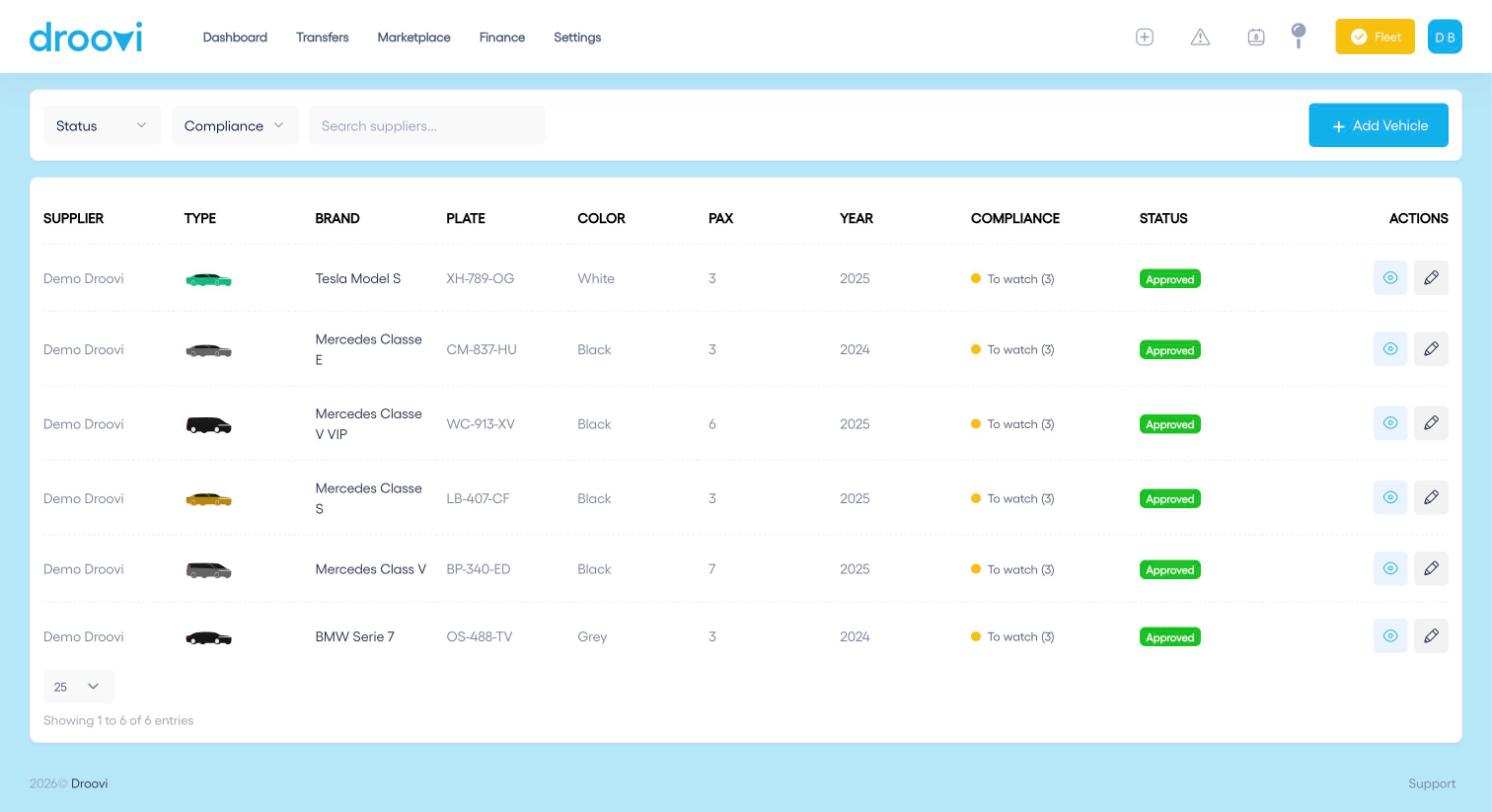Click the COMPLIANCE column header
This screenshot has height=812, width=1492.
pos(1015,218)
